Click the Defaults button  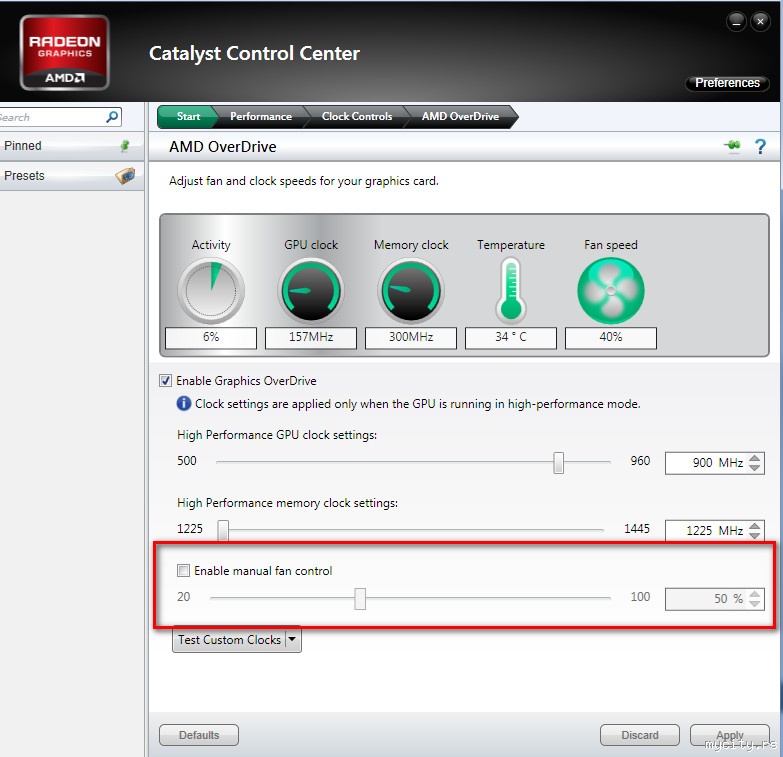tap(199, 735)
